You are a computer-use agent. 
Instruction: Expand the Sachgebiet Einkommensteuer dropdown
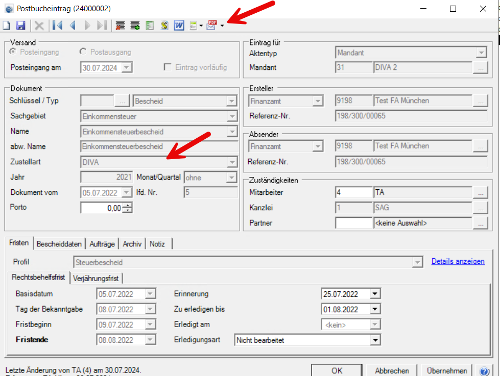click(231, 116)
